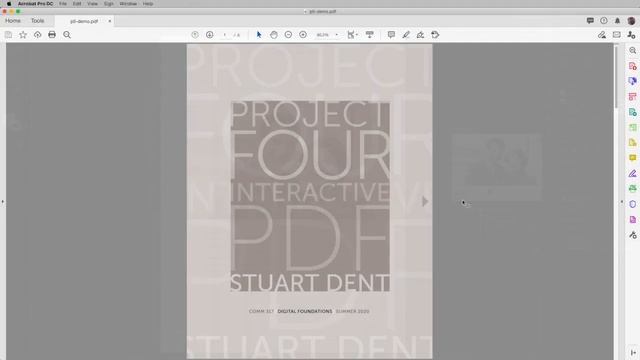This screenshot has width=640, height=360.
Task: Send file by email envelope icon
Action: [617, 35]
